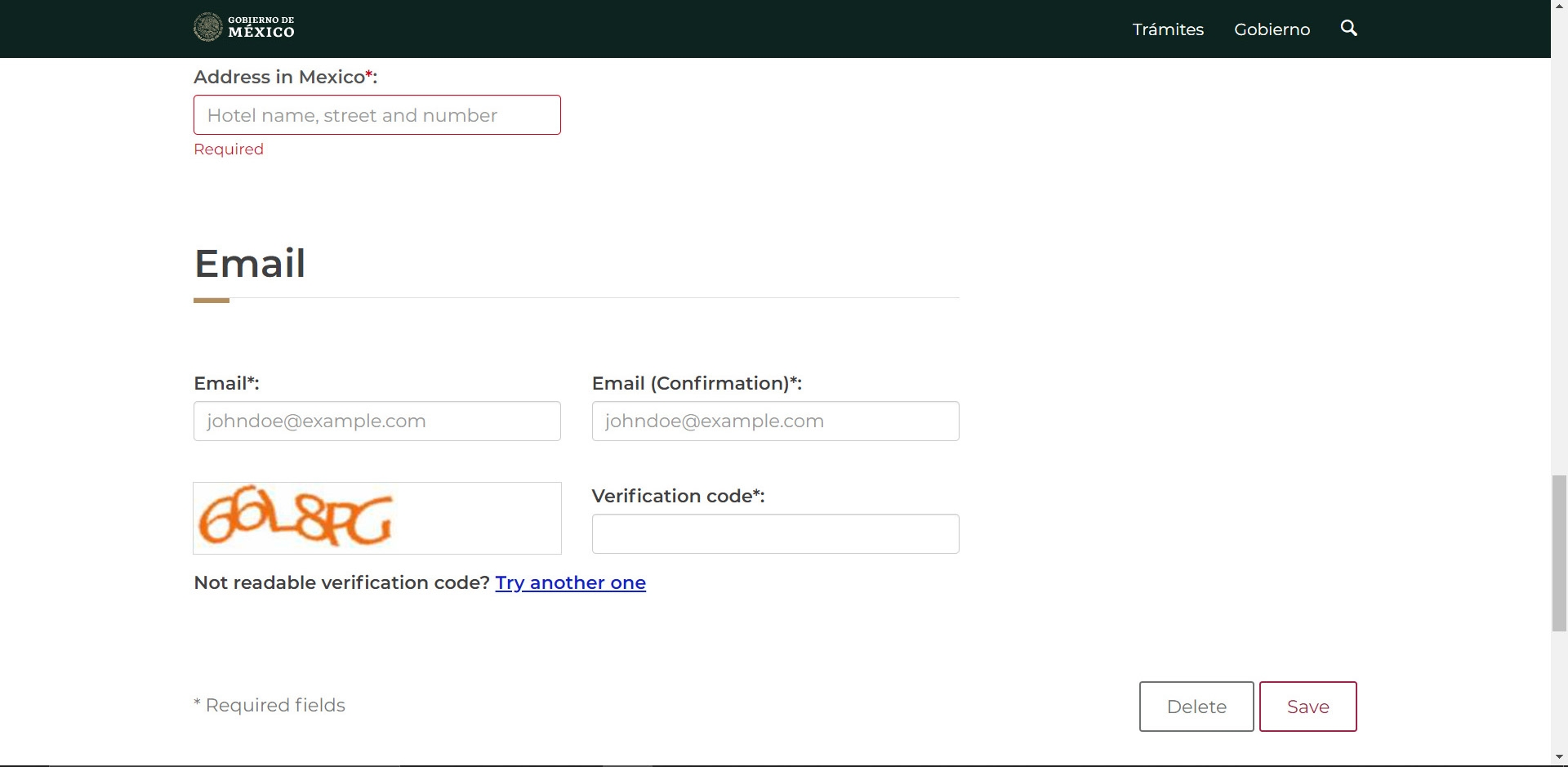Focus the Verification code text box
This screenshot has width=1568, height=767.
[x=775, y=534]
